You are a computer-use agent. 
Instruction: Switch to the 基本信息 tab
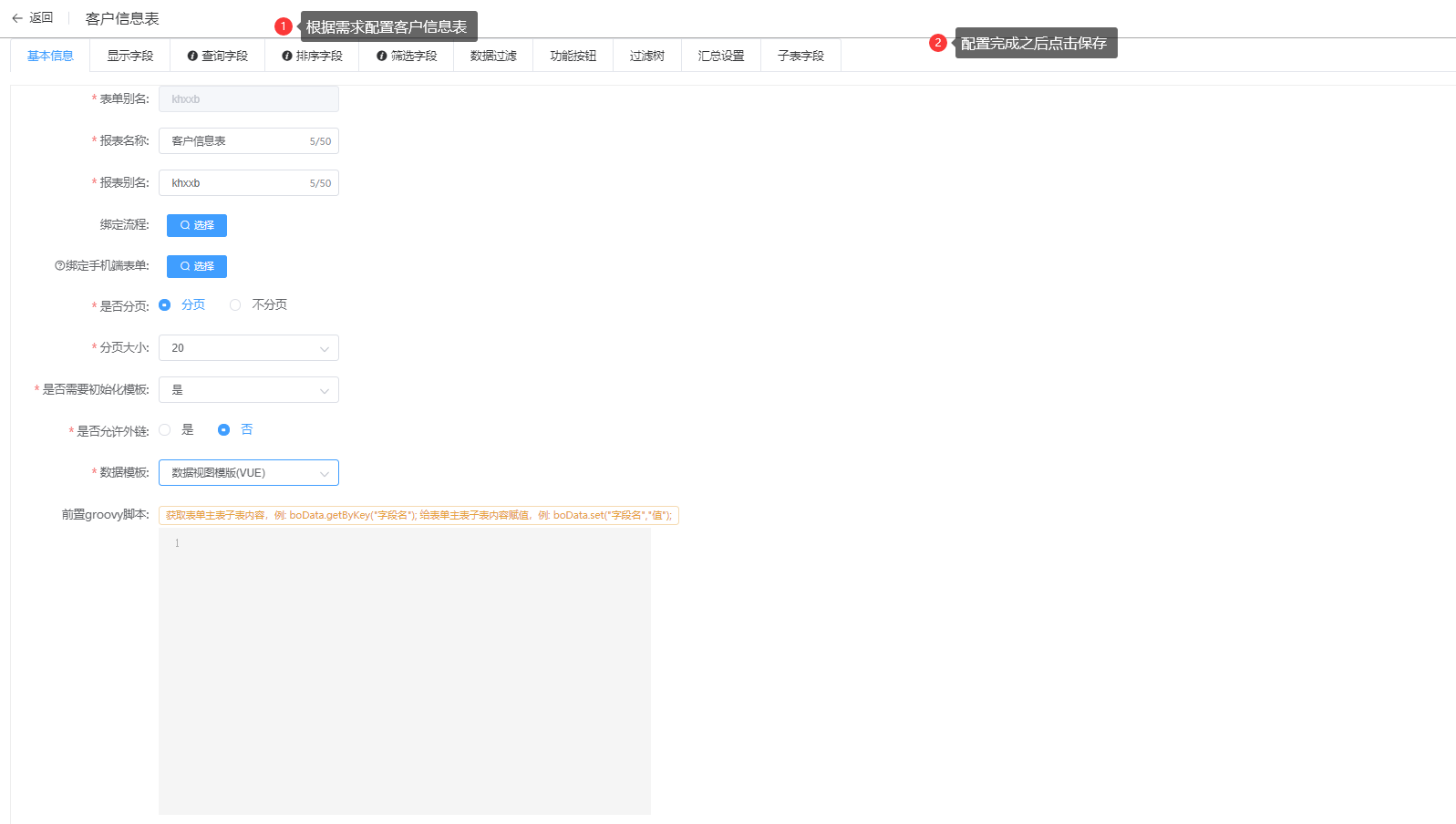pos(50,56)
